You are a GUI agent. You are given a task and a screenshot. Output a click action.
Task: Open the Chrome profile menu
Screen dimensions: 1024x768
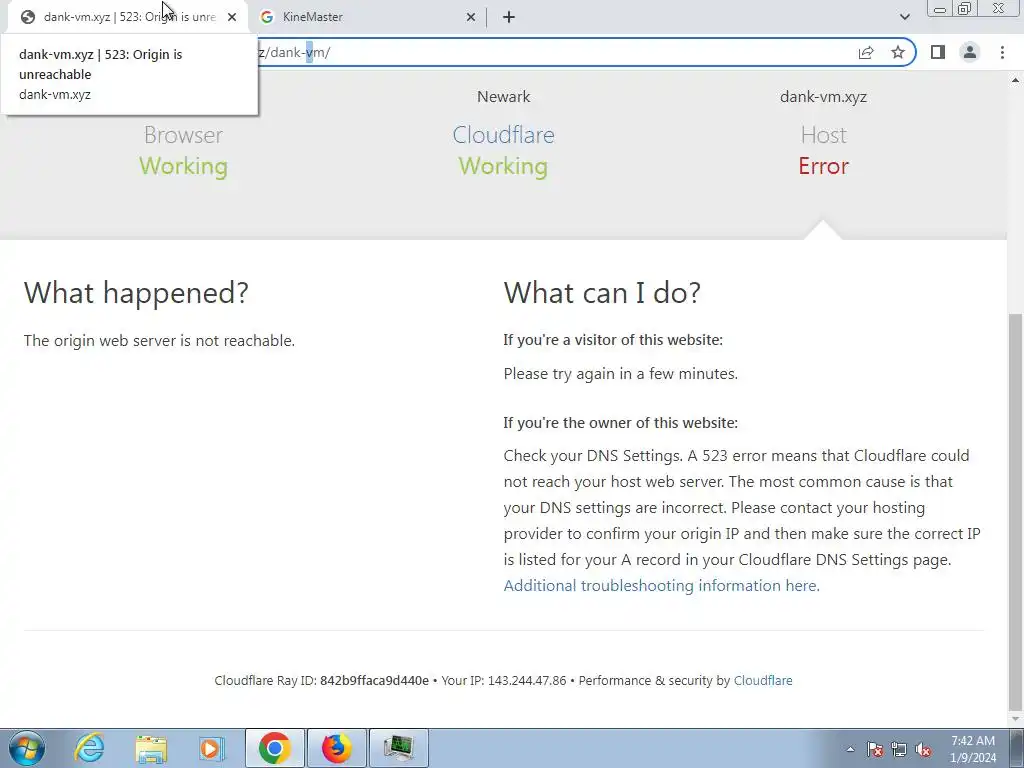click(x=970, y=52)
